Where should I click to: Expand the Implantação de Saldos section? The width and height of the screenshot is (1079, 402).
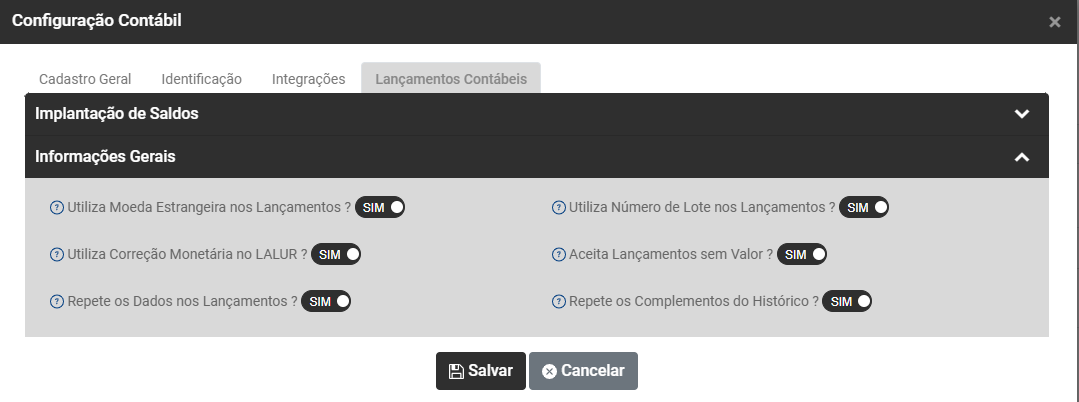[1021, 114]
